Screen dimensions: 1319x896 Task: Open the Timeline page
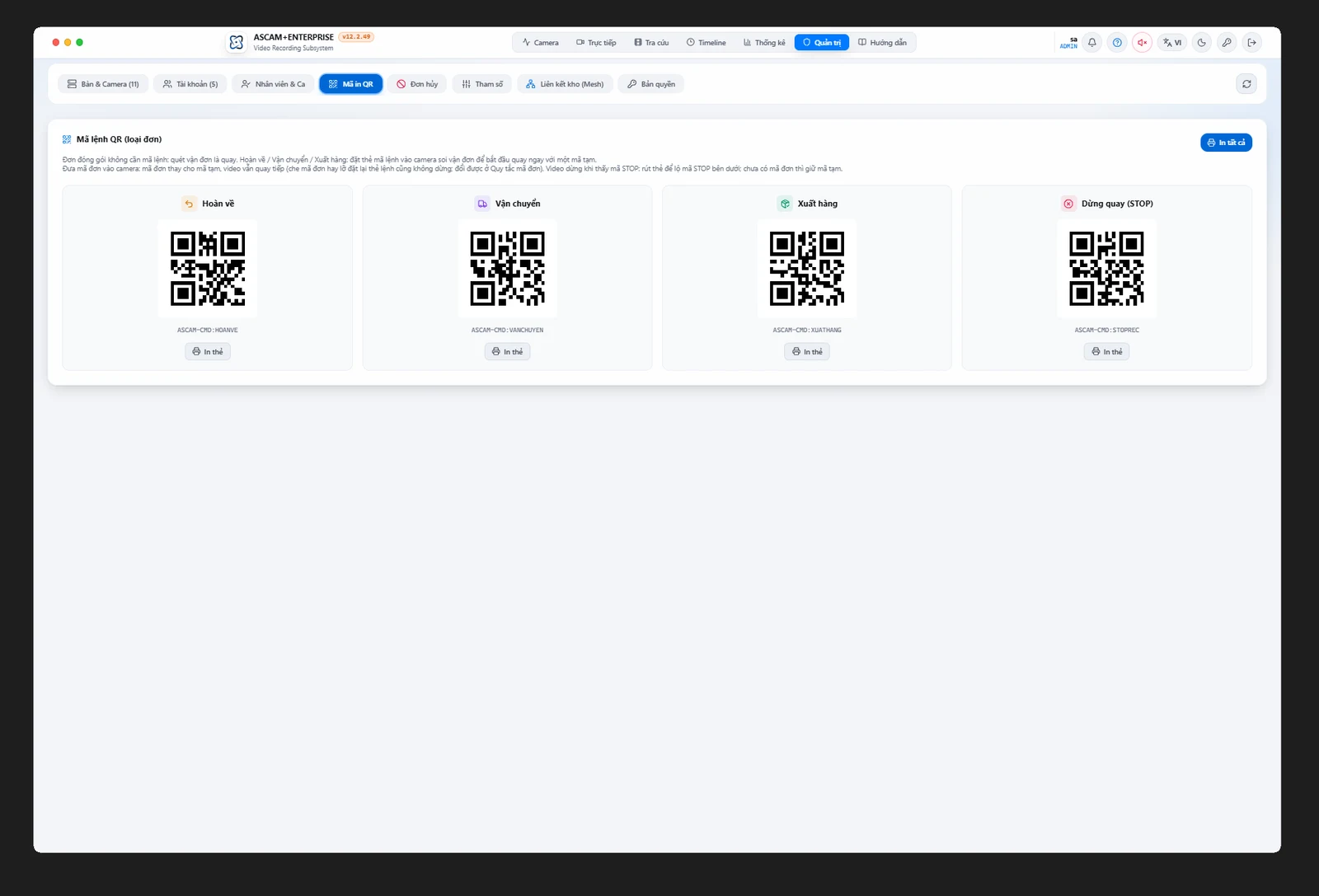706,43
